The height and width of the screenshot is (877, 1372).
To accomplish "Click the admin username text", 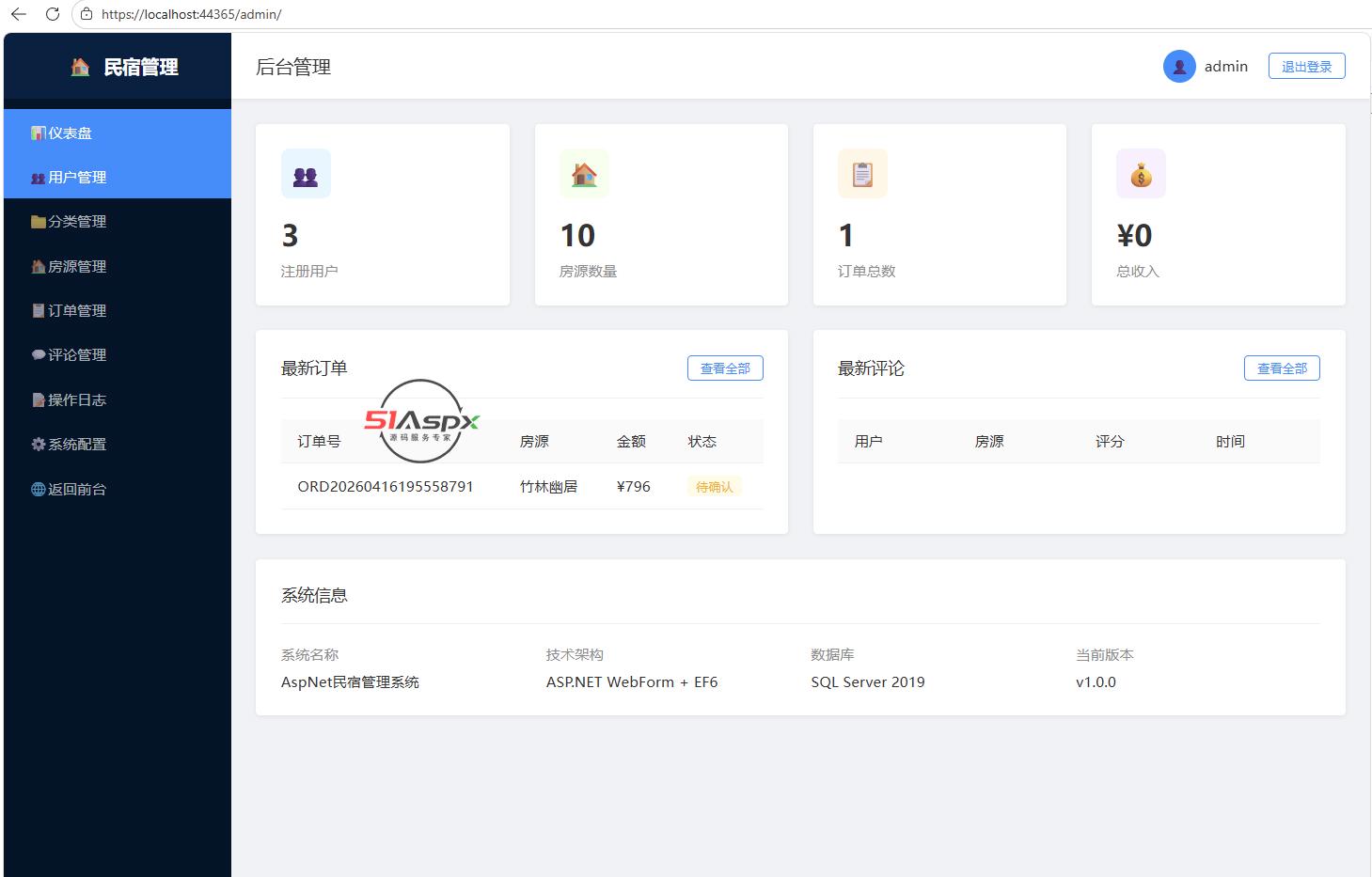I will pos(1226,66).
